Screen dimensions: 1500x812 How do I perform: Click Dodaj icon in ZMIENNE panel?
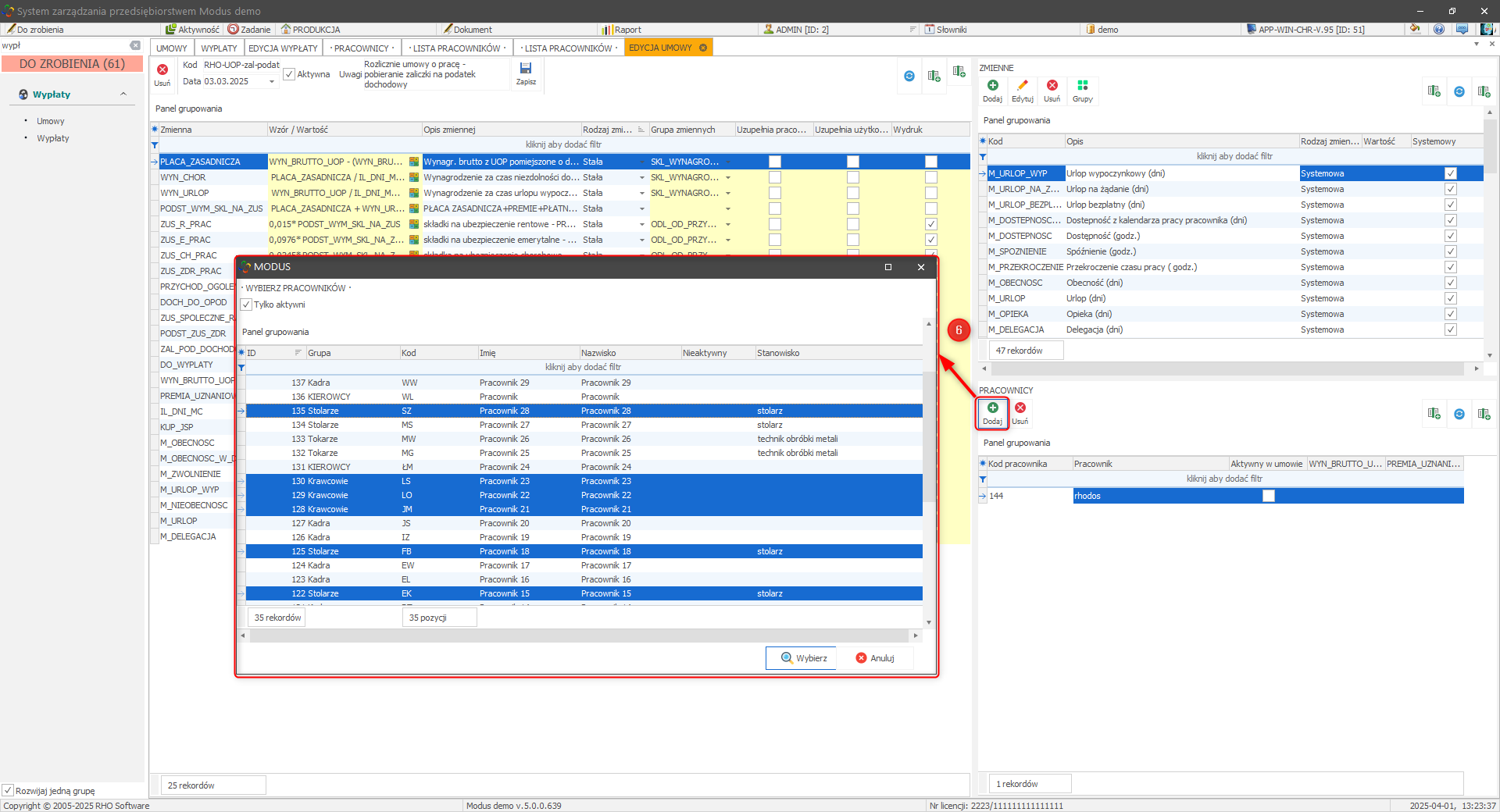992,86
